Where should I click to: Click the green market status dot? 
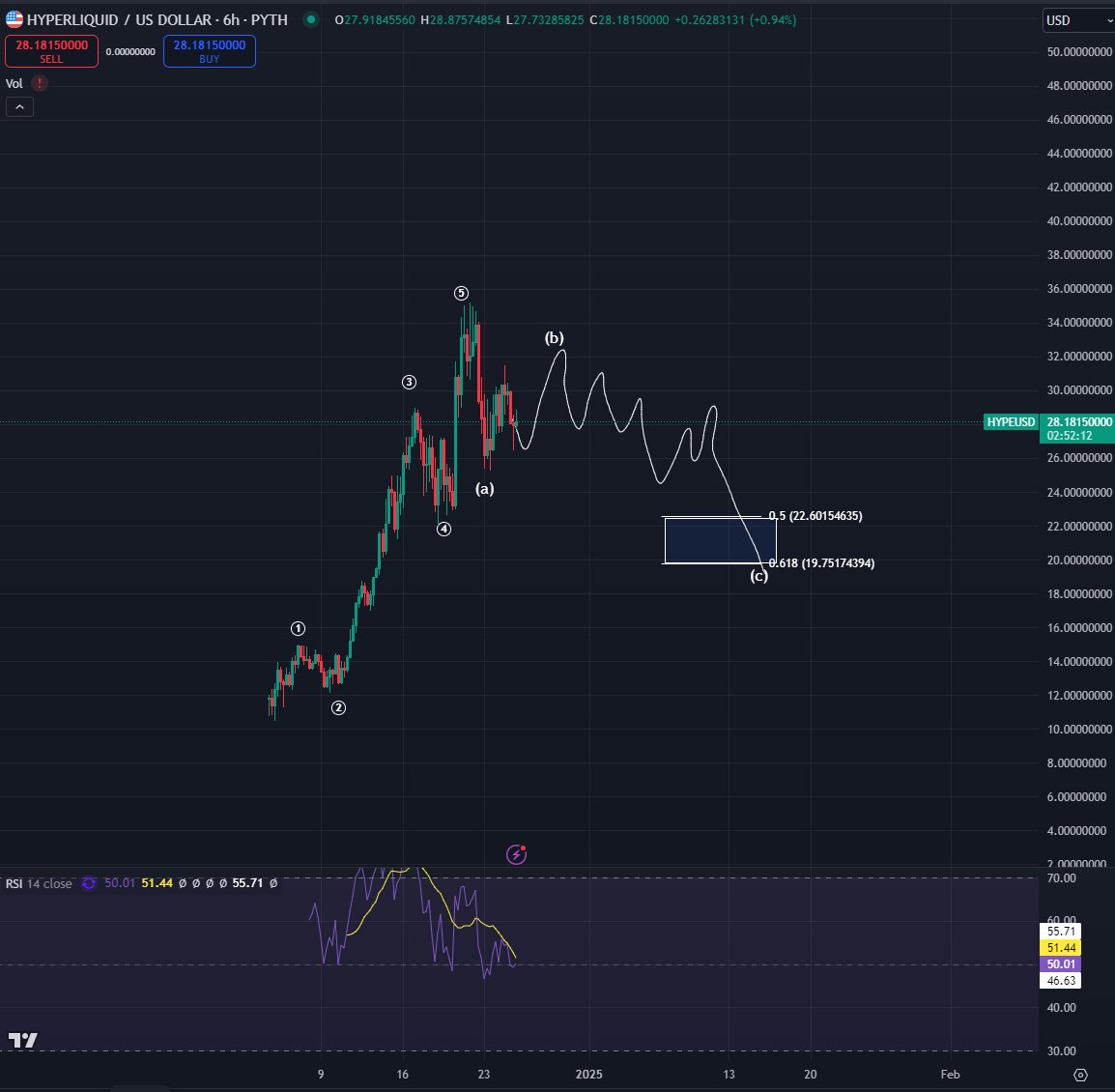pos(311,19)
